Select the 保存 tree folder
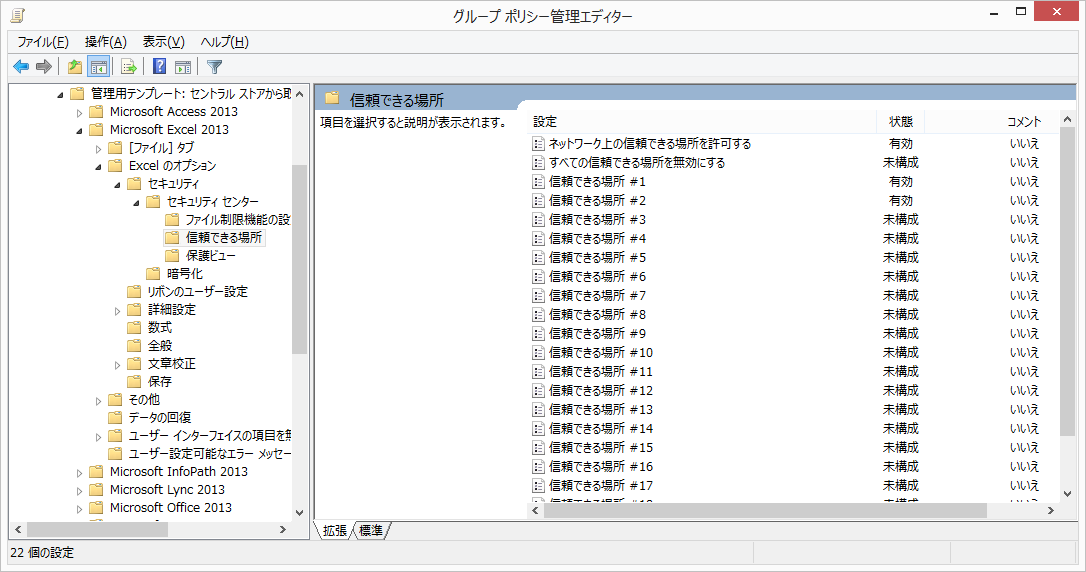 click(159, 382)
